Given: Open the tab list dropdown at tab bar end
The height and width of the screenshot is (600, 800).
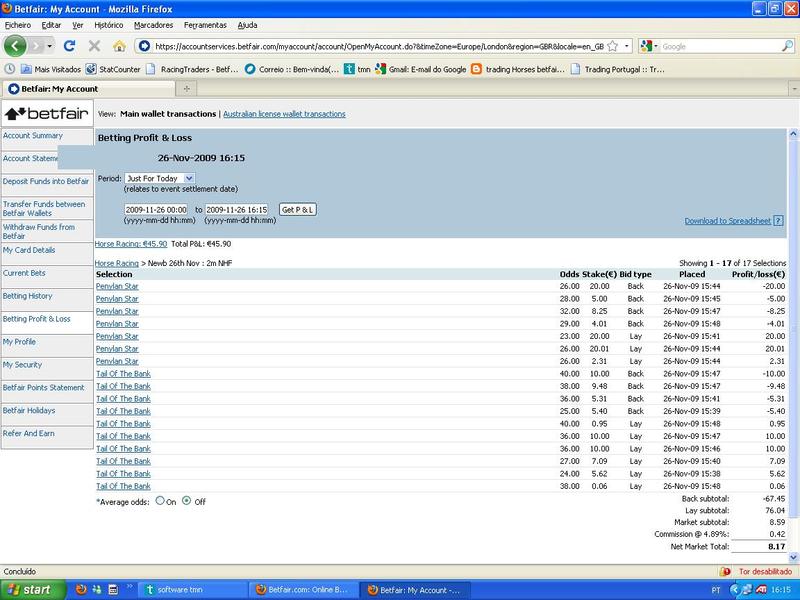Looking at the screenshot, I should click(x=794, y=89).
